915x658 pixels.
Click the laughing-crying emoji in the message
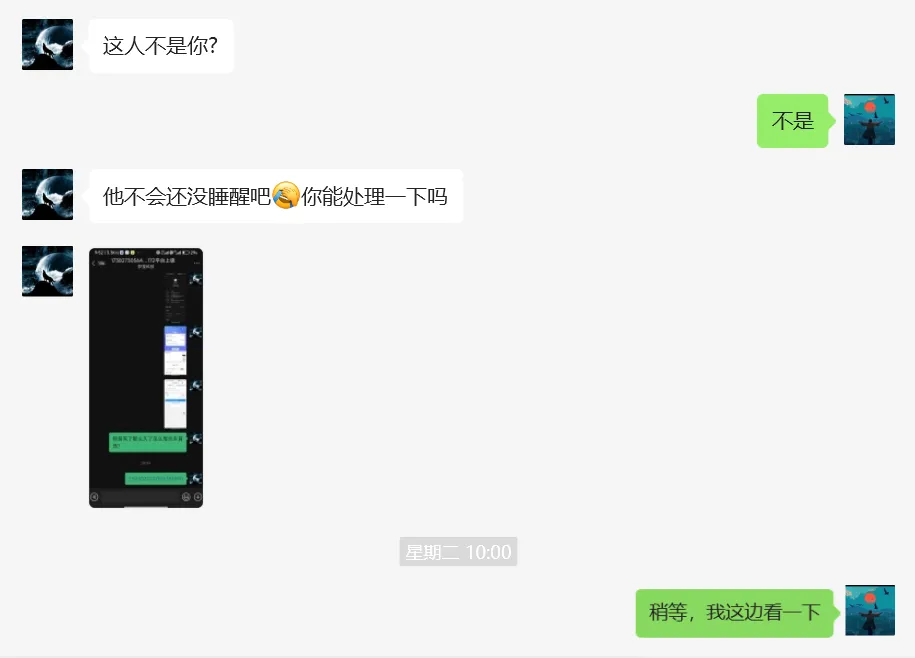286,195
